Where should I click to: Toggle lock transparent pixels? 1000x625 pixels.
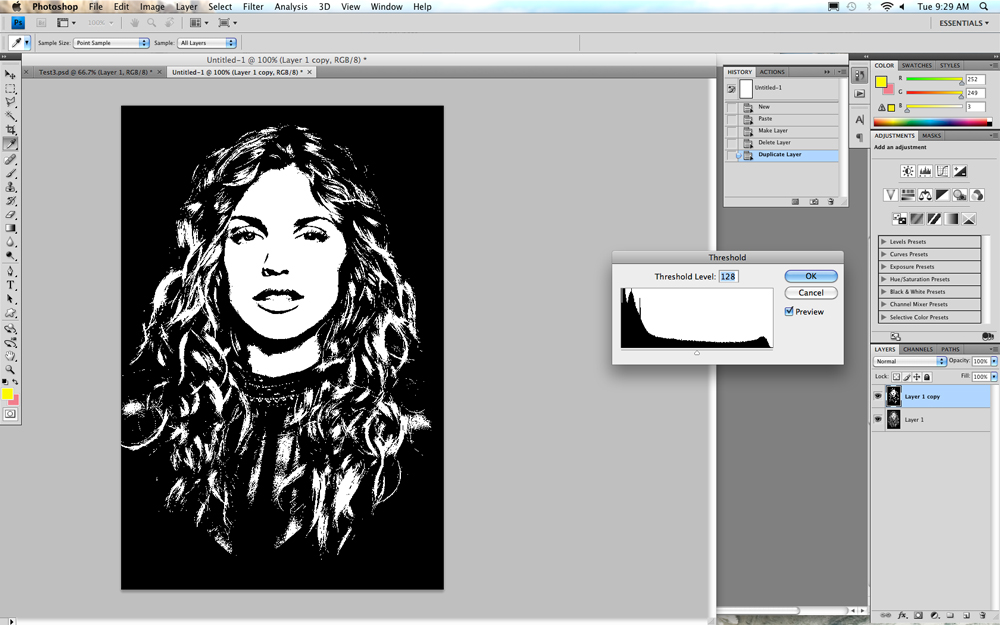pos(896,377)
